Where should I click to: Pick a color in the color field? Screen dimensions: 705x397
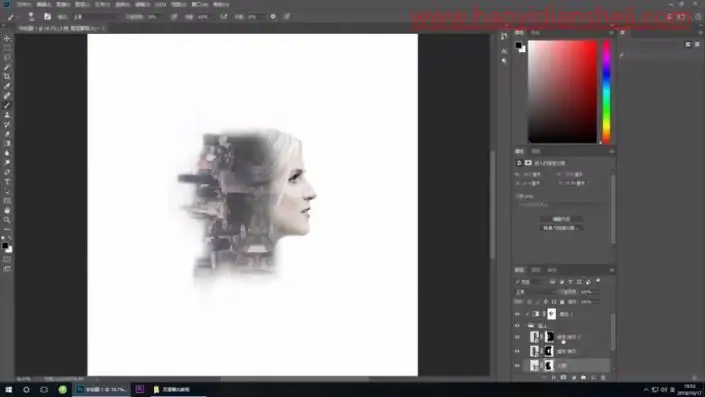point(562,92)
